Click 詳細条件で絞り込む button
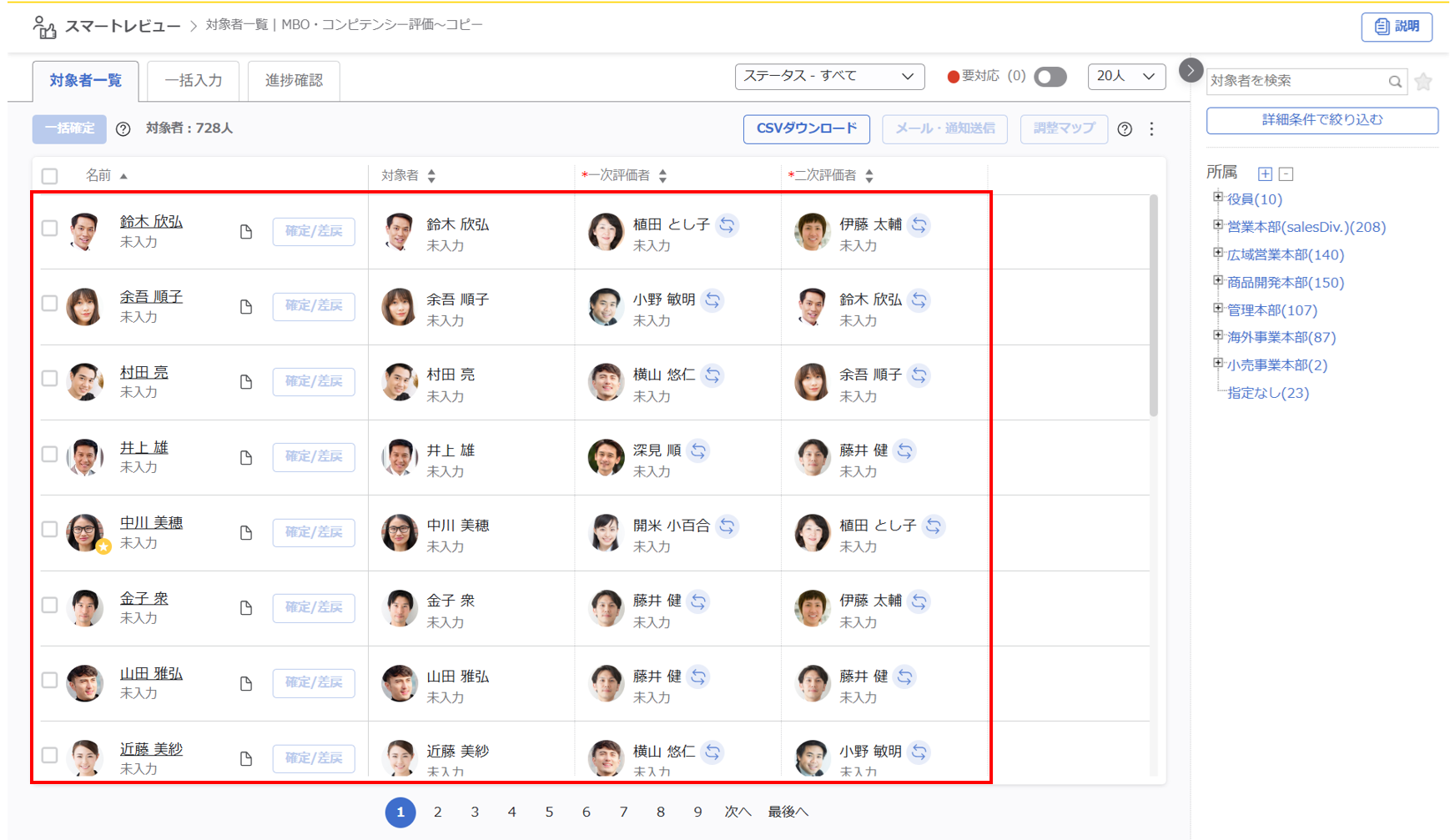 pyautogui.click(x=1322, y=120)
